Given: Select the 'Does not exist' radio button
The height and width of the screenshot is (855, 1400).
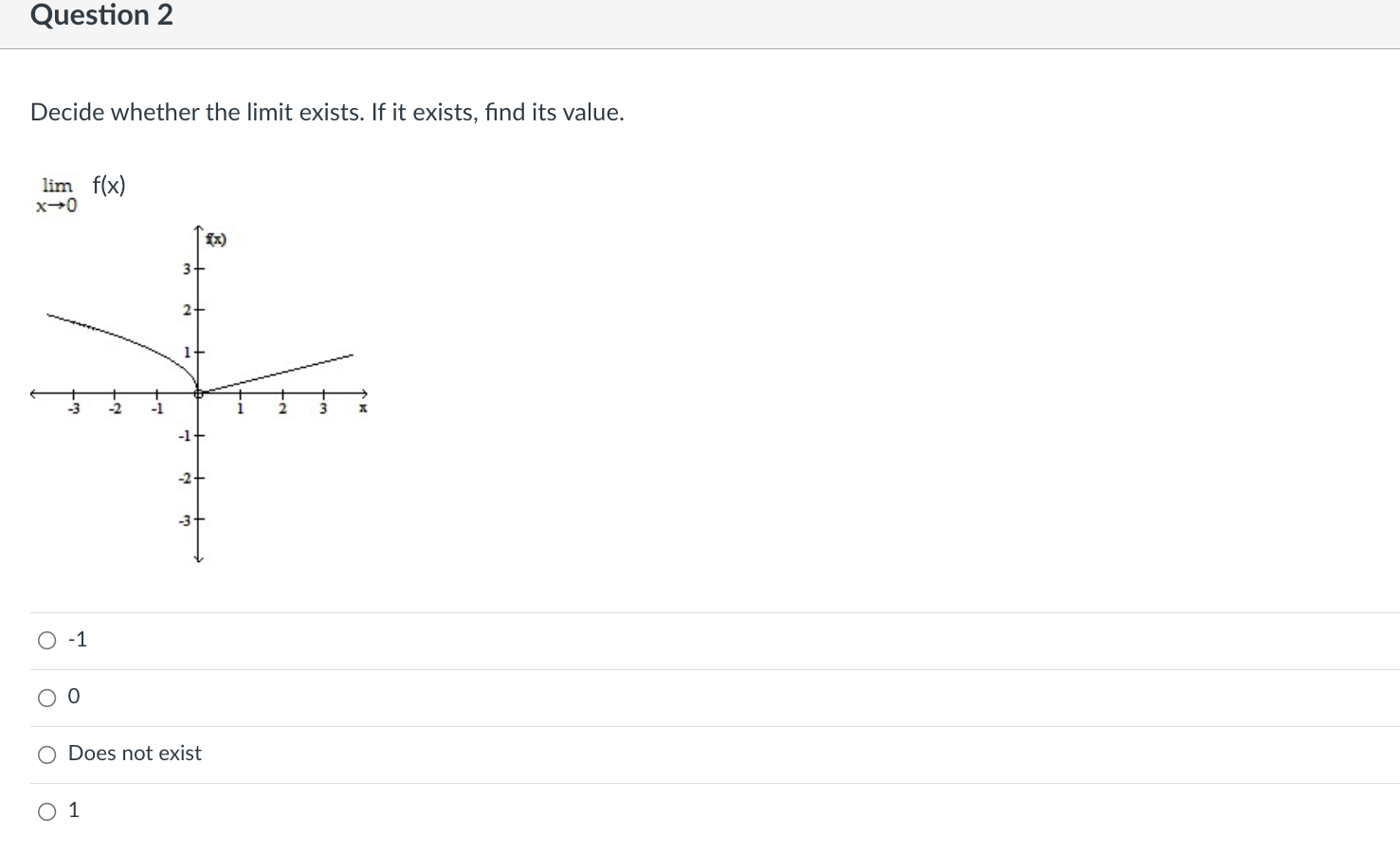Looking at the screenshot, I should (46, 754).
